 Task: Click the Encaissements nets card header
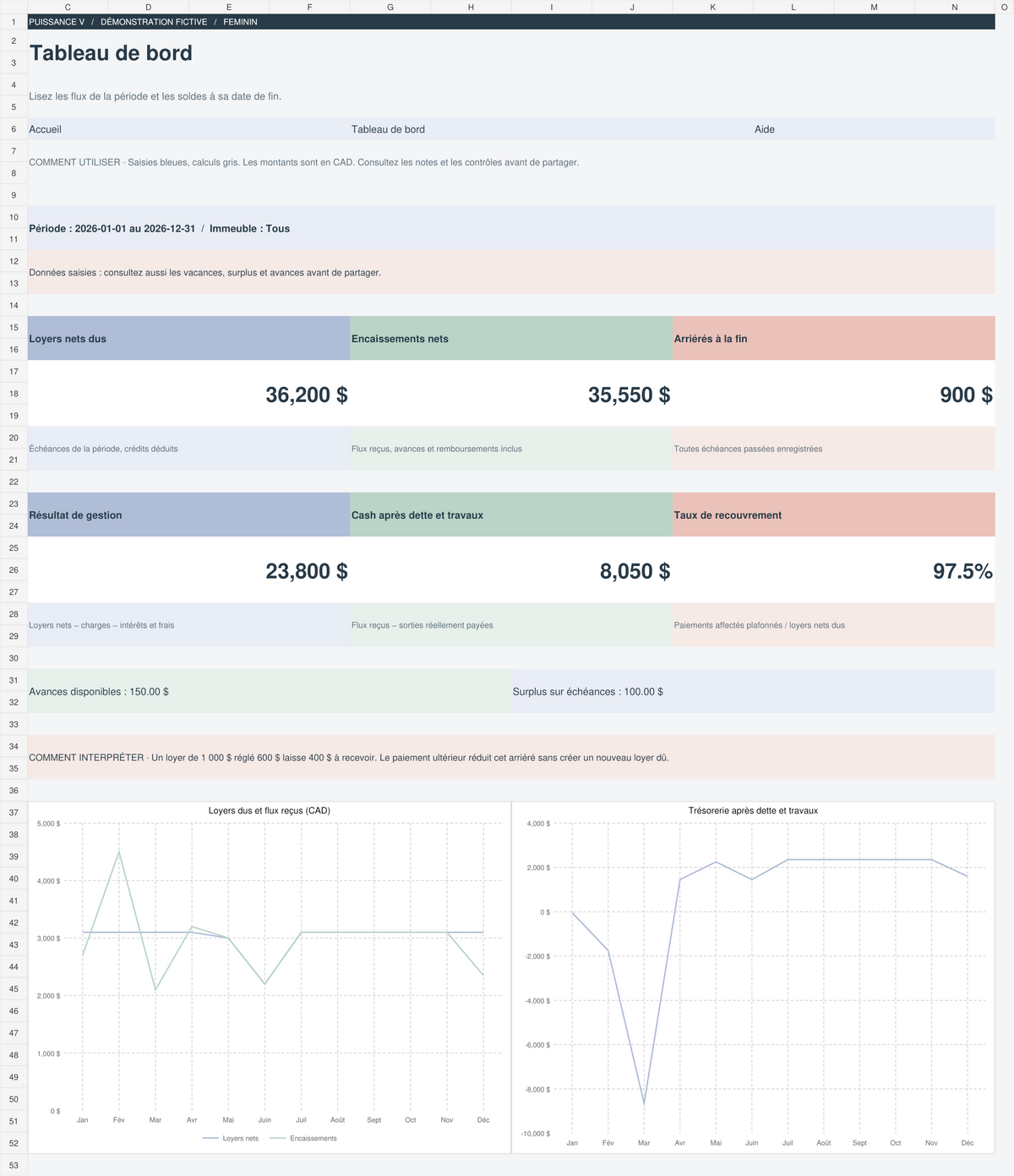click(511, 339)
